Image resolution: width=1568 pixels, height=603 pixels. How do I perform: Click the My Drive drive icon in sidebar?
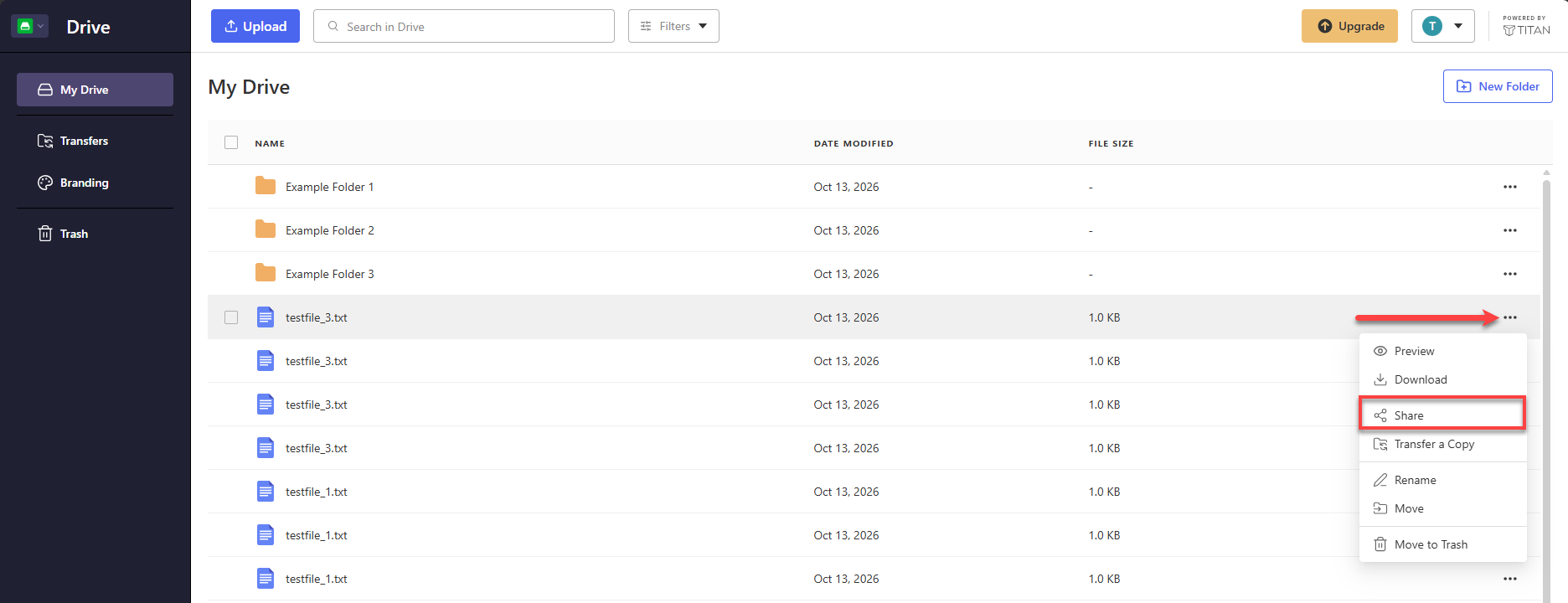coord(45,90)
